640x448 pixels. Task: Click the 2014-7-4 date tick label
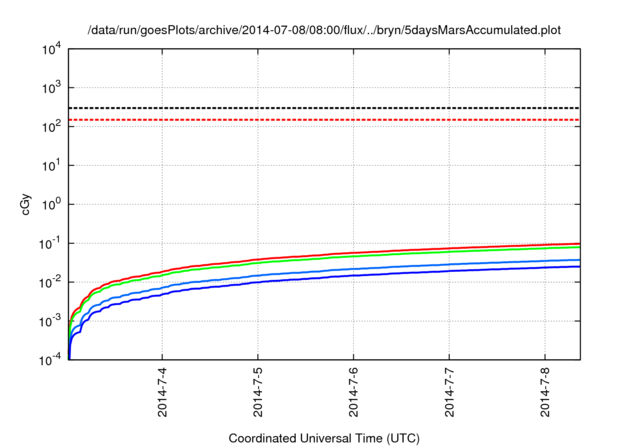pyautogui.click(x=162, y=392)
